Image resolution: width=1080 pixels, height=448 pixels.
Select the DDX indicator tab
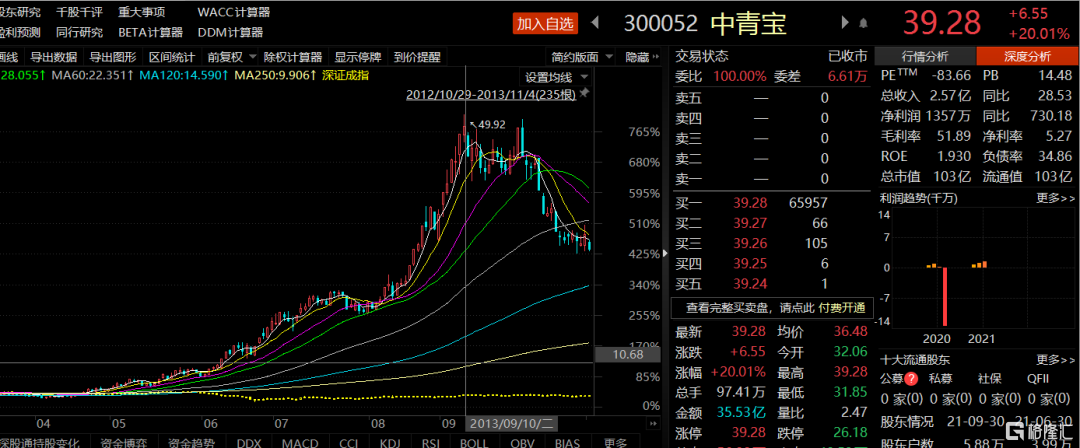249,442
